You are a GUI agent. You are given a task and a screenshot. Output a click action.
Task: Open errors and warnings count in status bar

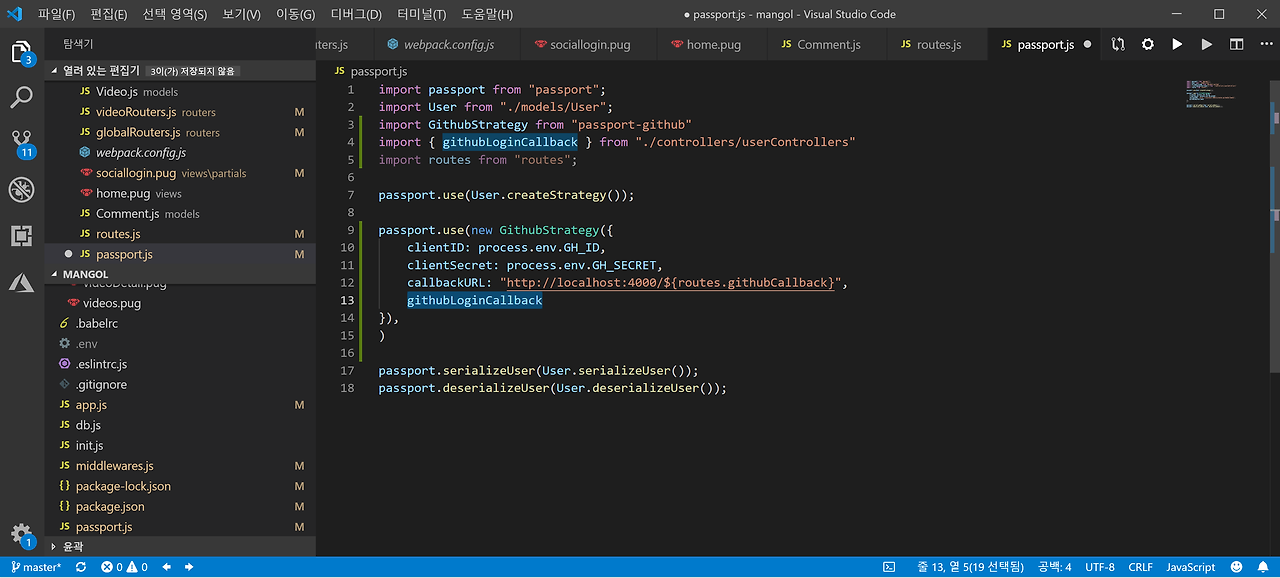[125, 567]
